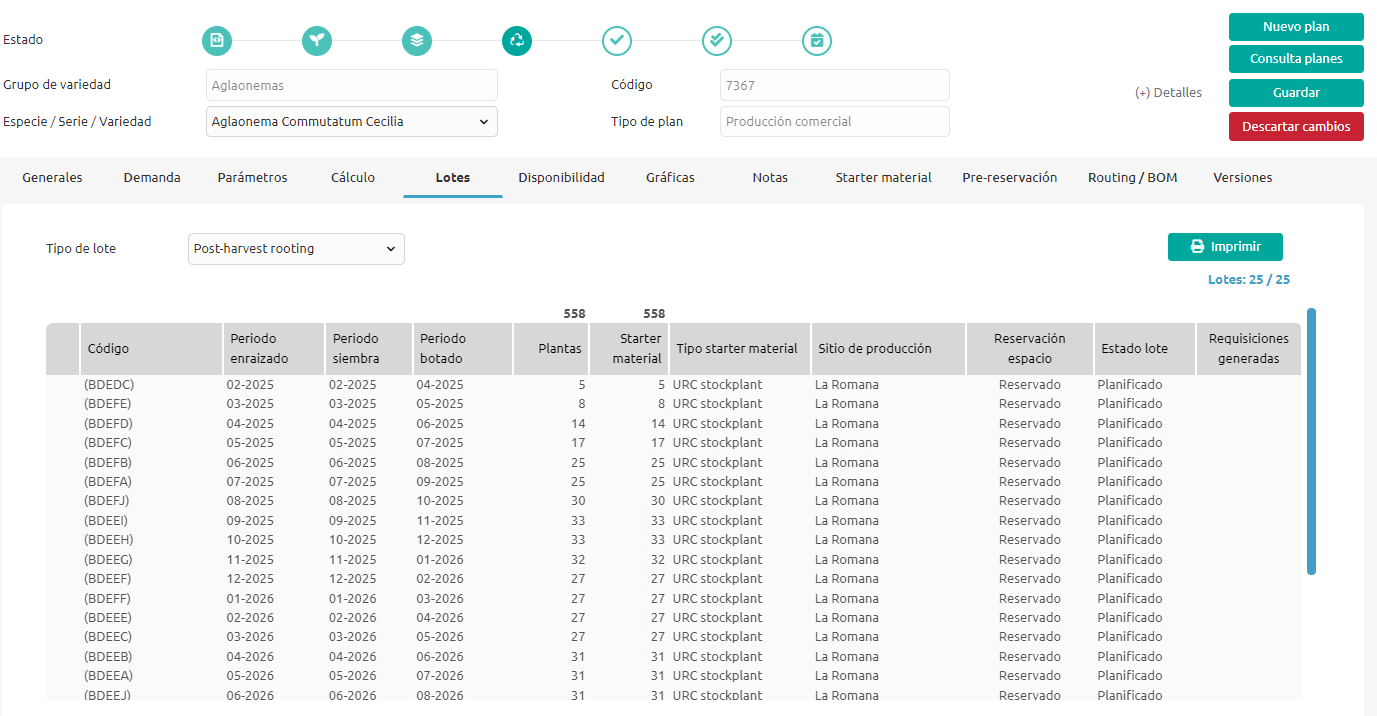This screenshot has height=716, width=1377.
Task: Save with the Guardar button
Action: [x=1296, y=93]
